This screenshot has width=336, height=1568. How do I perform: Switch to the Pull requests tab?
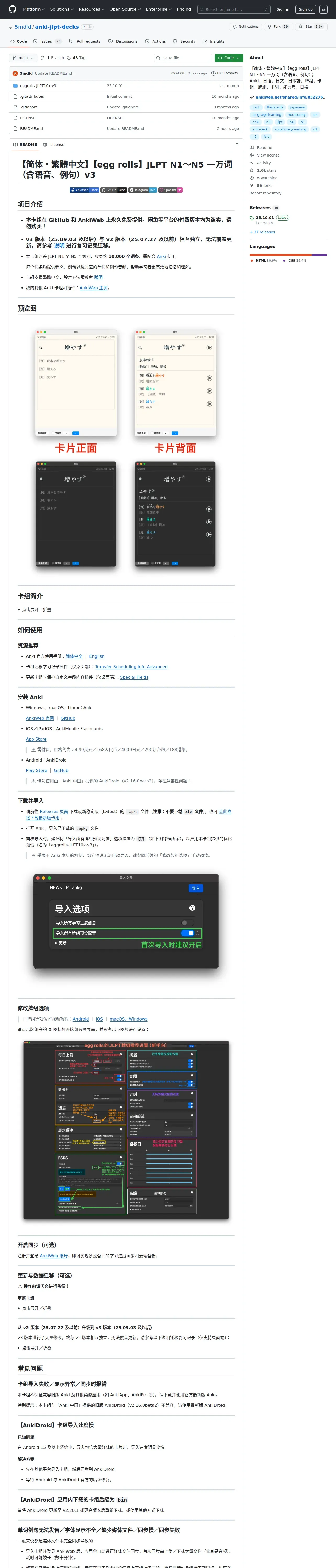point(85,41)
